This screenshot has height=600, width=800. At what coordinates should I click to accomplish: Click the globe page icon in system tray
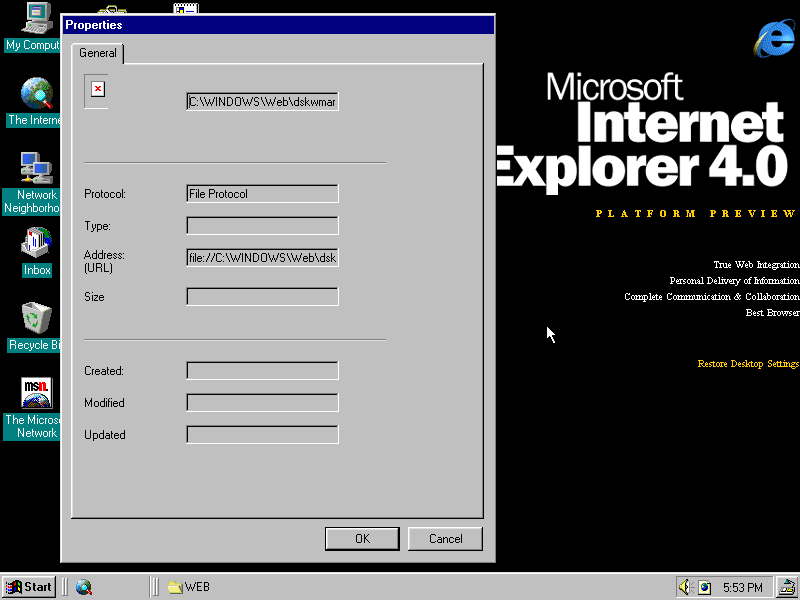(x=705, y=587)
